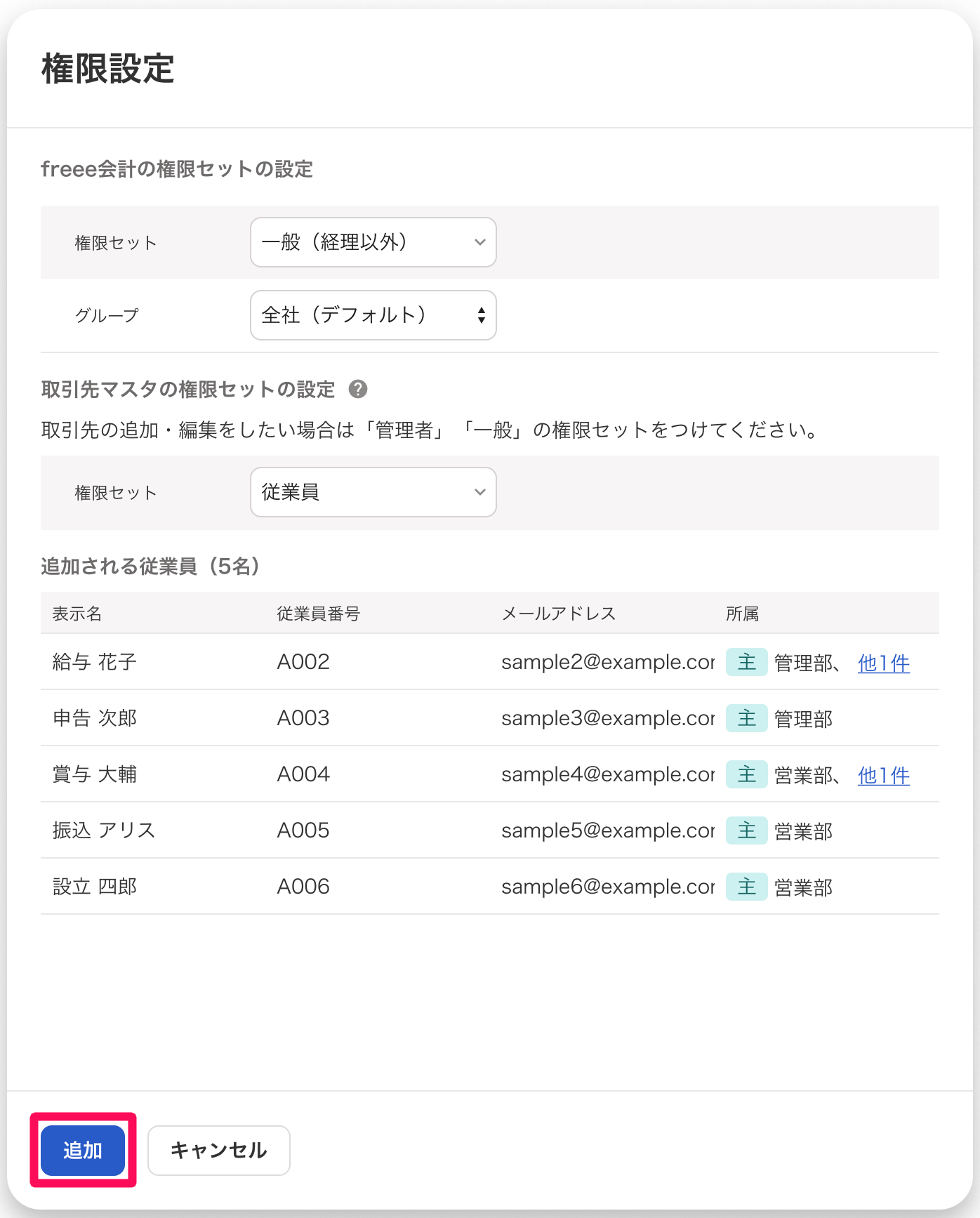
Task: Select the name 賞与 大輔
Action: pos(95,774)
